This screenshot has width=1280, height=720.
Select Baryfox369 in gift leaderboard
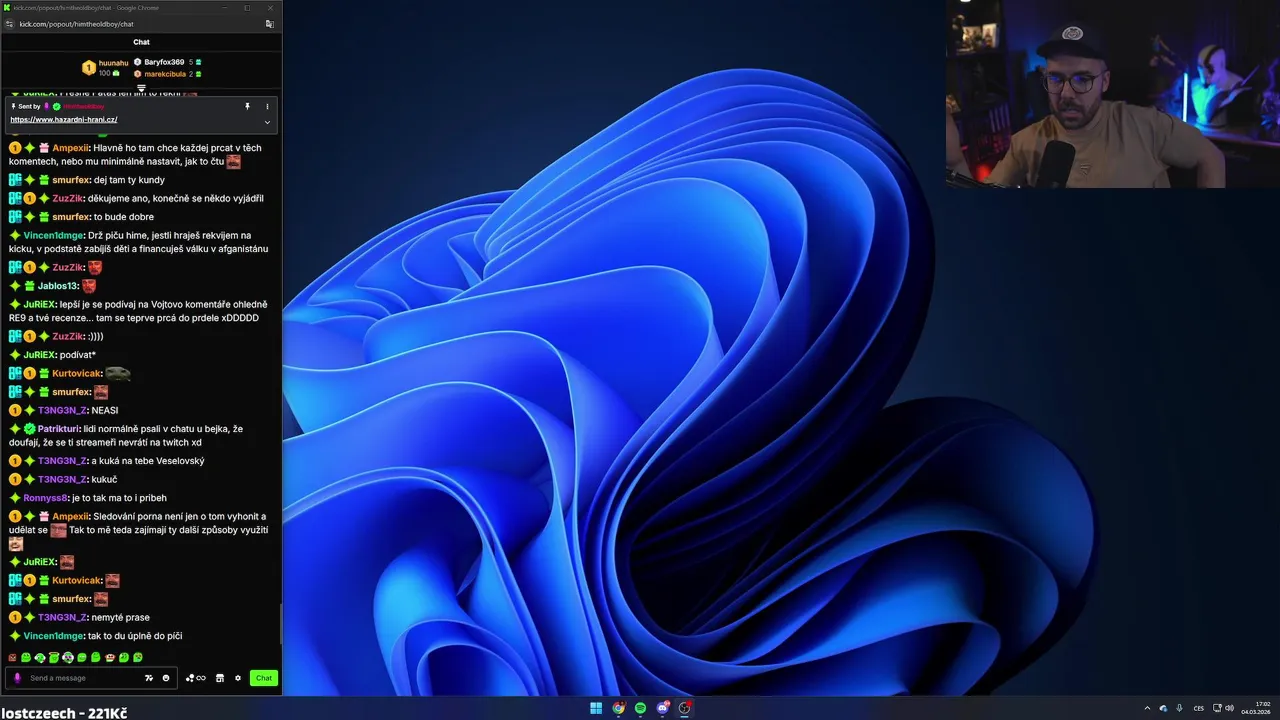(x=164, y=62)
